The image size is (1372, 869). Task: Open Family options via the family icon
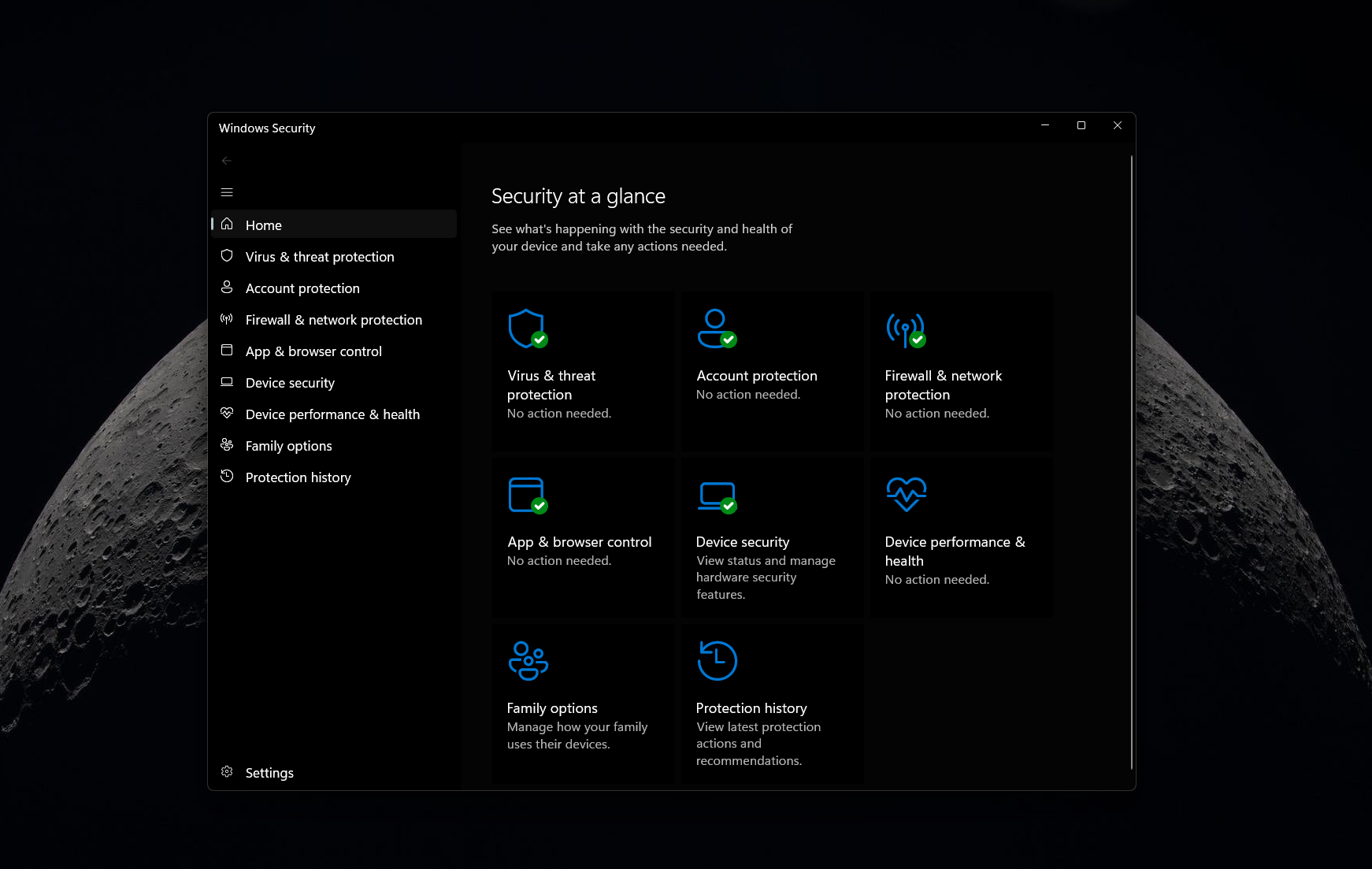tap(527, 660)
